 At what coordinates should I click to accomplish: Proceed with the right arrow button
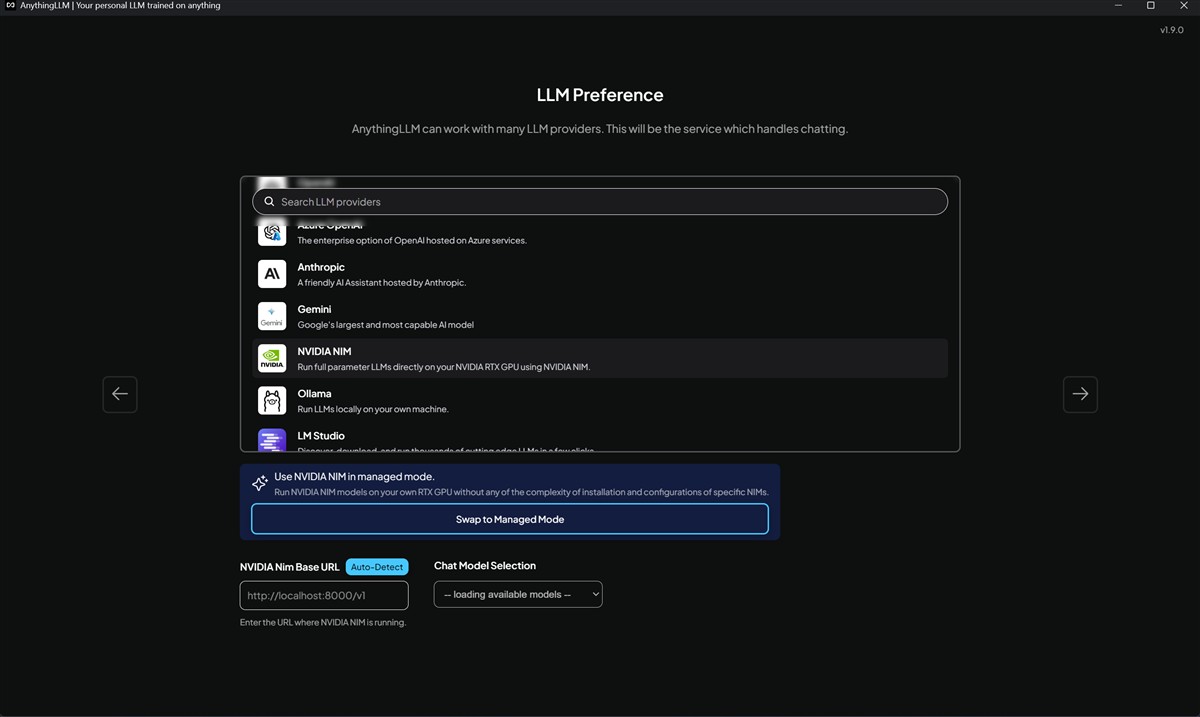1080,394
